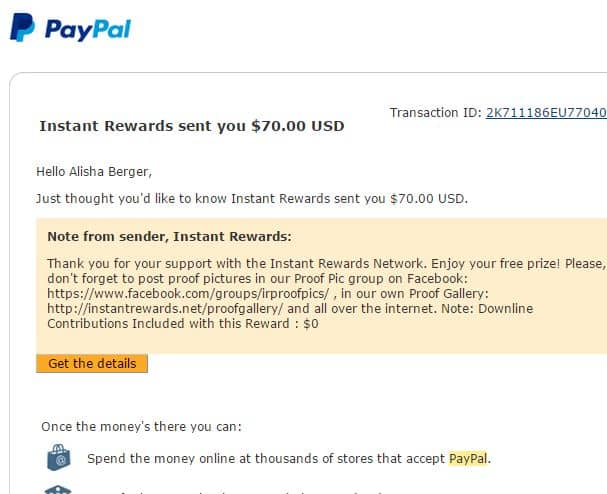The height and width of the screenshot is (494, 607).
Task: Click the Transaction ID label text
Action: pyautogui.click(x=436, y=113)
